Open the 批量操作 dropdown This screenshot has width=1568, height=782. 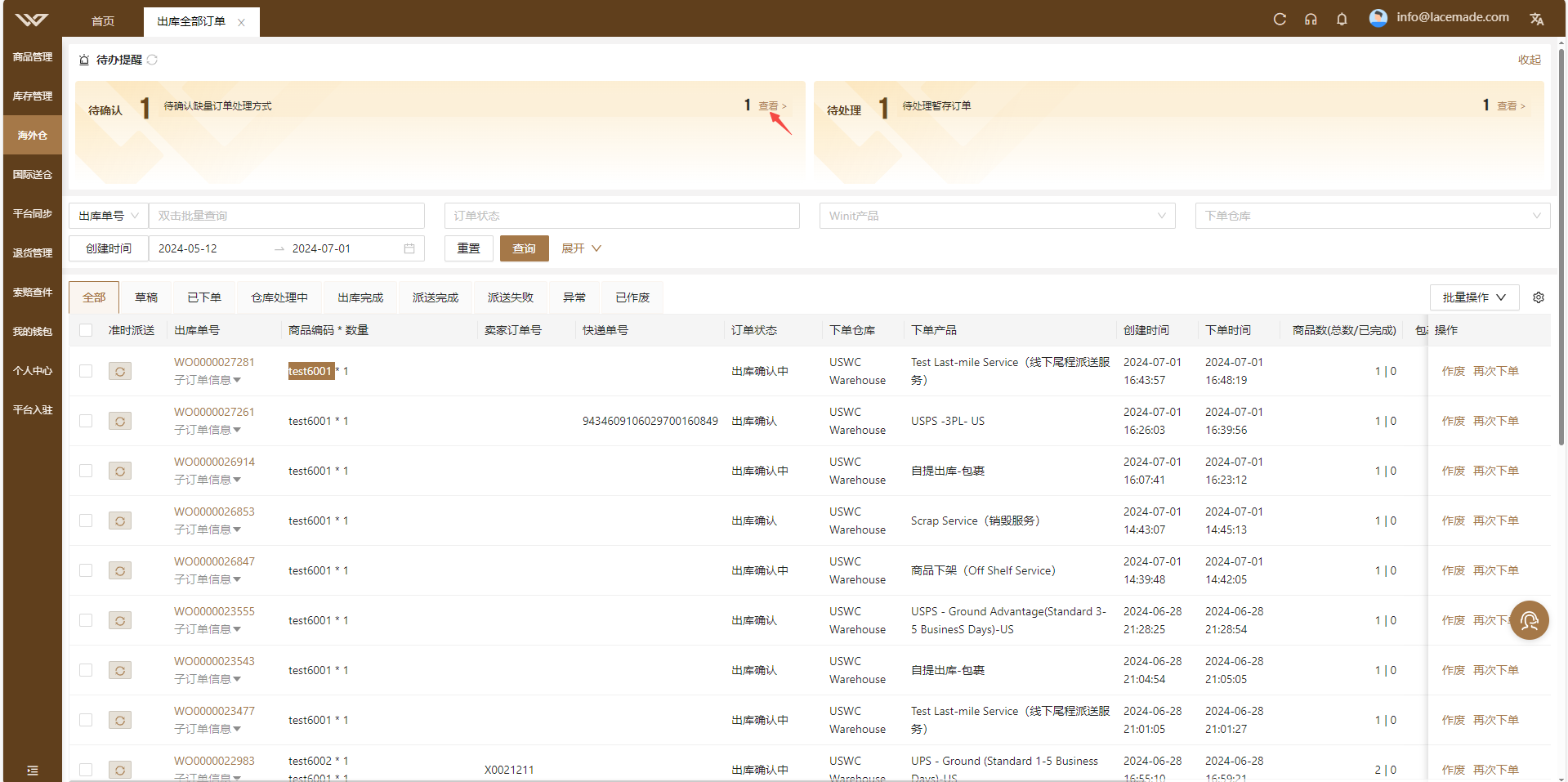1474,297
